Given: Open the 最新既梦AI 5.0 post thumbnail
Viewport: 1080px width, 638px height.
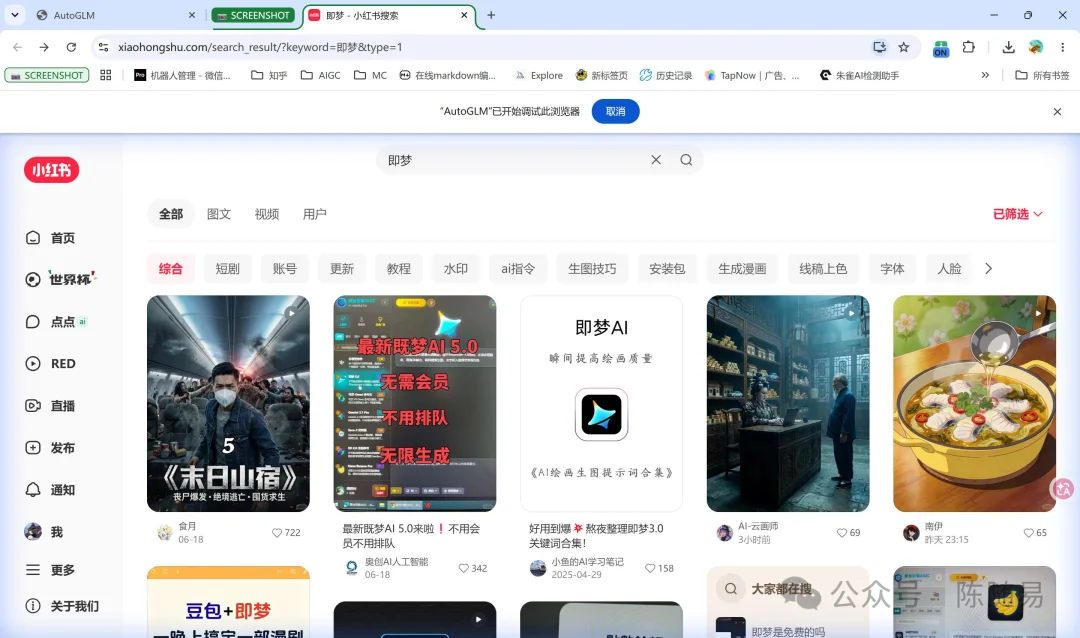Looking at the screenshot, I should tap(415, 404).
